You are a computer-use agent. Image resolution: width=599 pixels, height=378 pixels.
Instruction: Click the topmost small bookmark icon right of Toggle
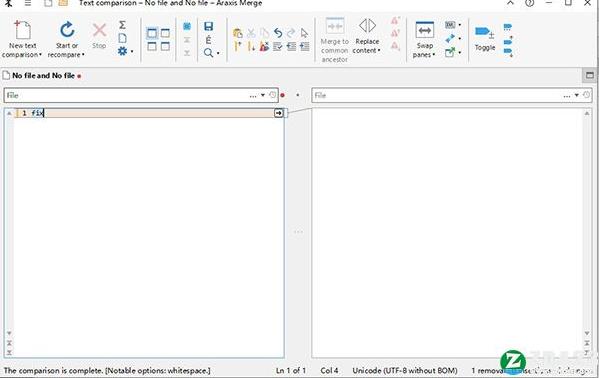(x=508, y=27)
